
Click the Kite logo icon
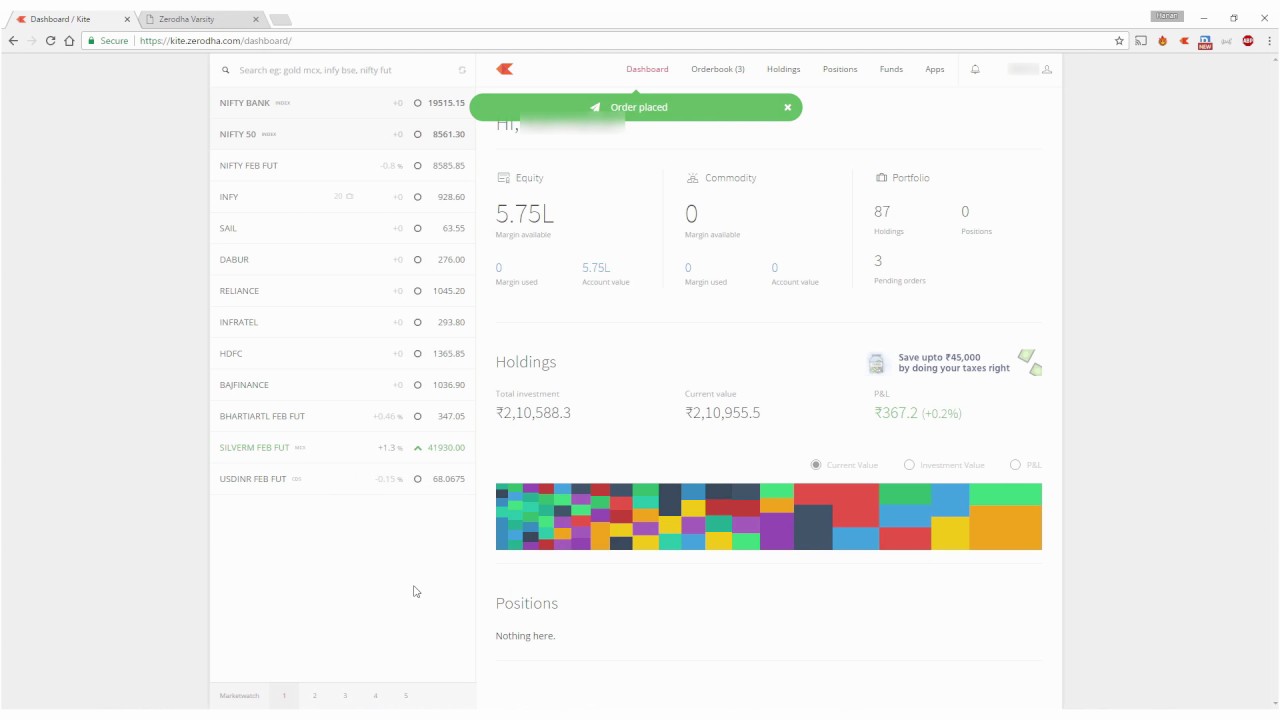505,69
